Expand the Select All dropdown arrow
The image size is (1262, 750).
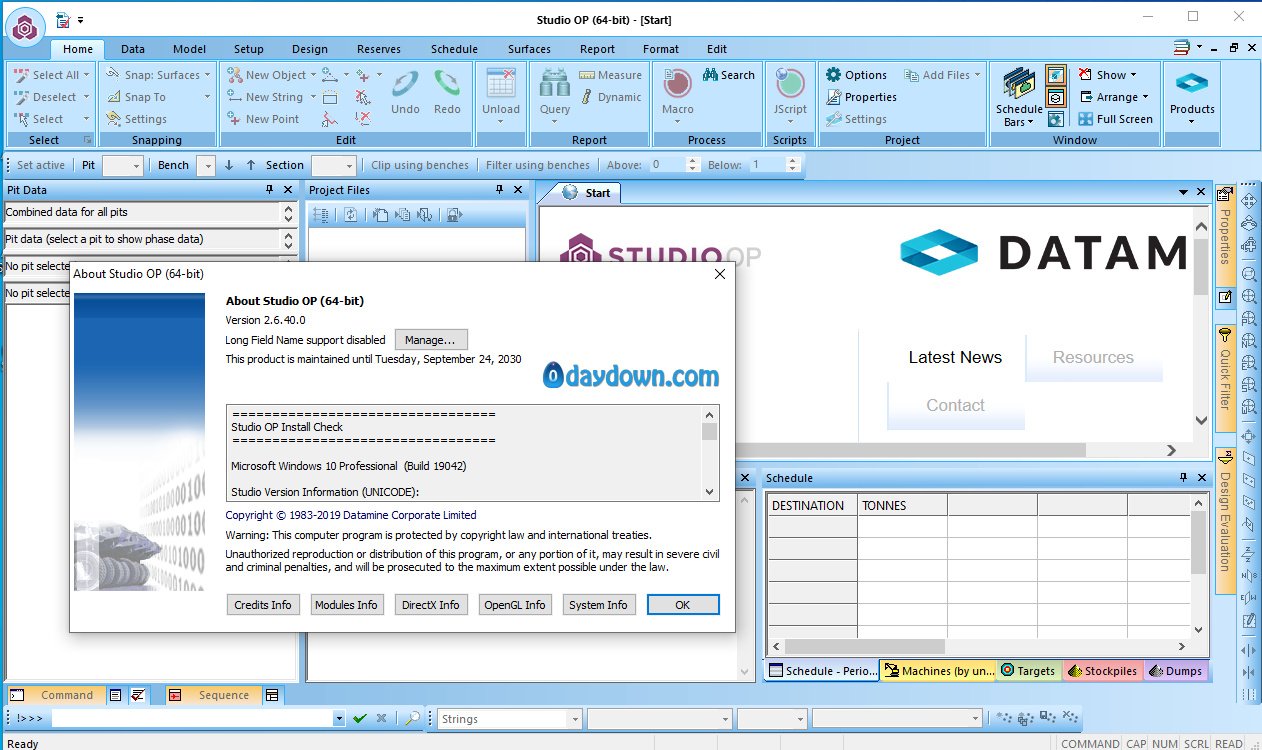87,75
